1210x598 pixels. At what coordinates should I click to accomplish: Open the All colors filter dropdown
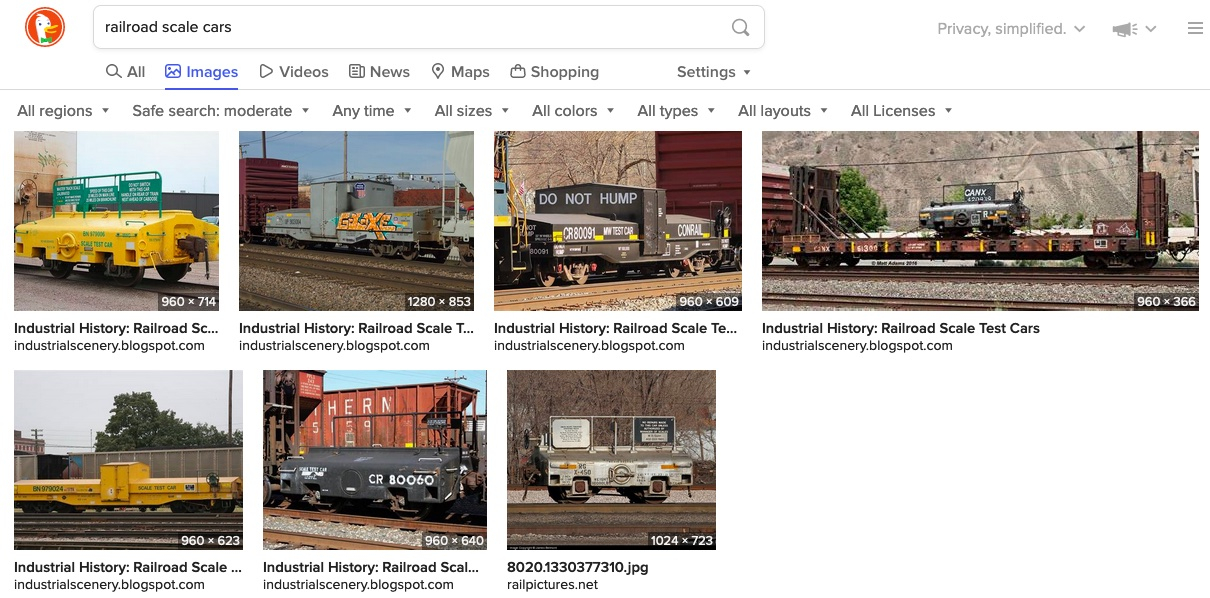pyautogui.click(x=573, y=111)
